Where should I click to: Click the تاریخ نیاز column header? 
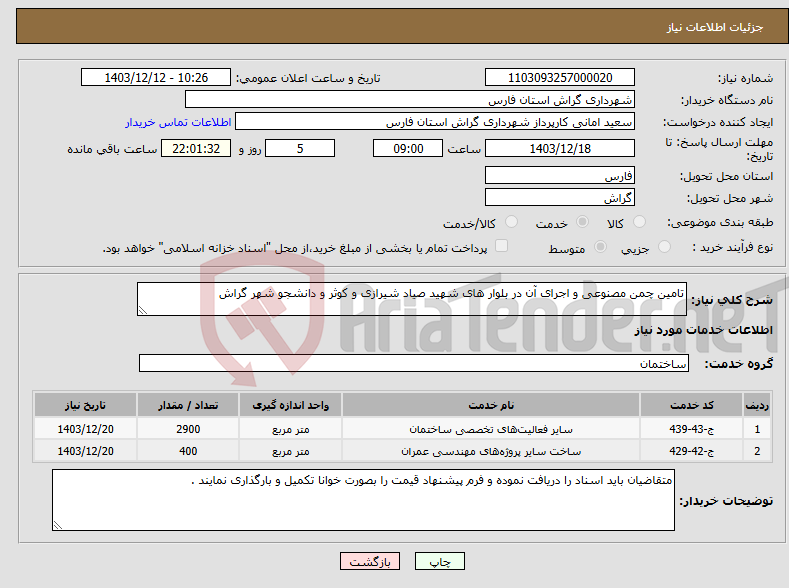coord(86,405)
